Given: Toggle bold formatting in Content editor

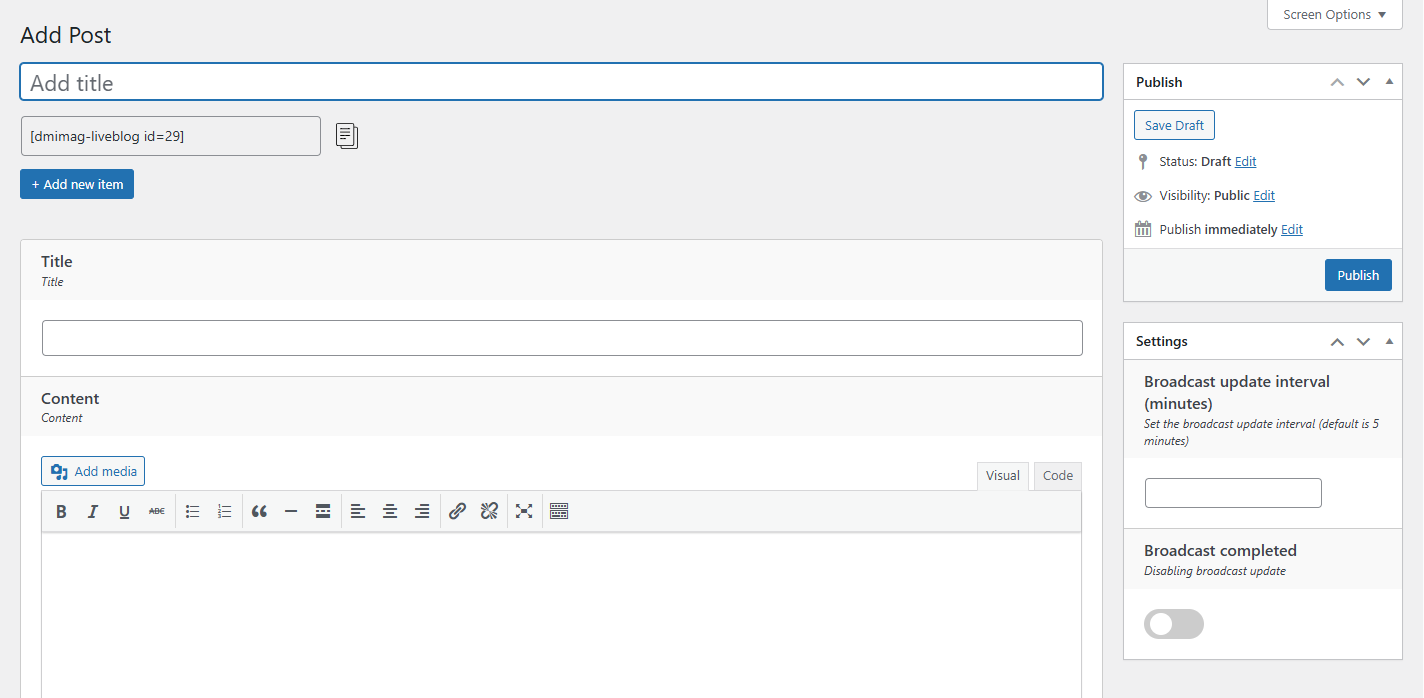Looking at the screenshot, I should coord(61,511).
